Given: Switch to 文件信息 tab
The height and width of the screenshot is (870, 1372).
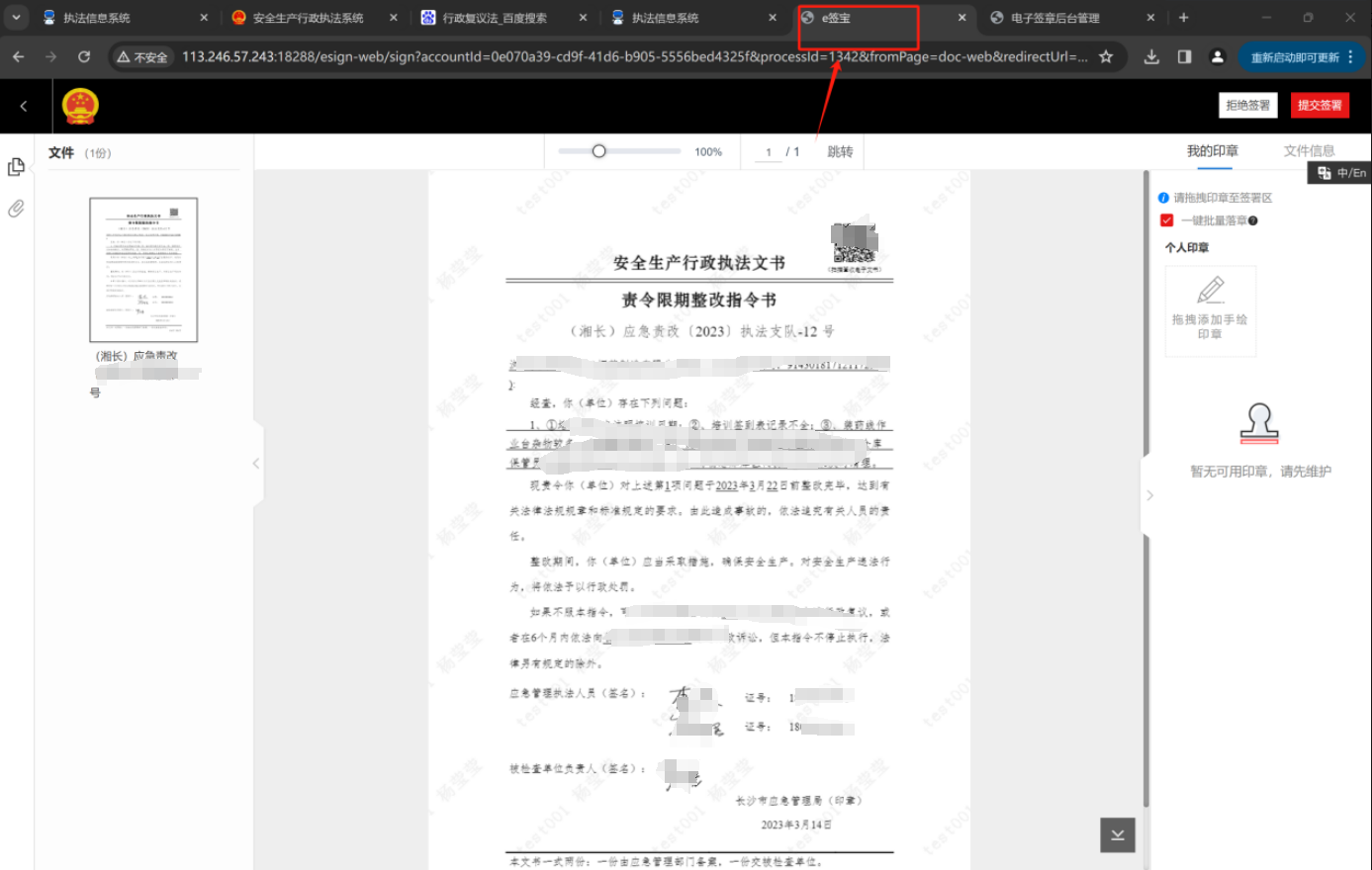Looking at the screenshot, I should [1309, 151].
